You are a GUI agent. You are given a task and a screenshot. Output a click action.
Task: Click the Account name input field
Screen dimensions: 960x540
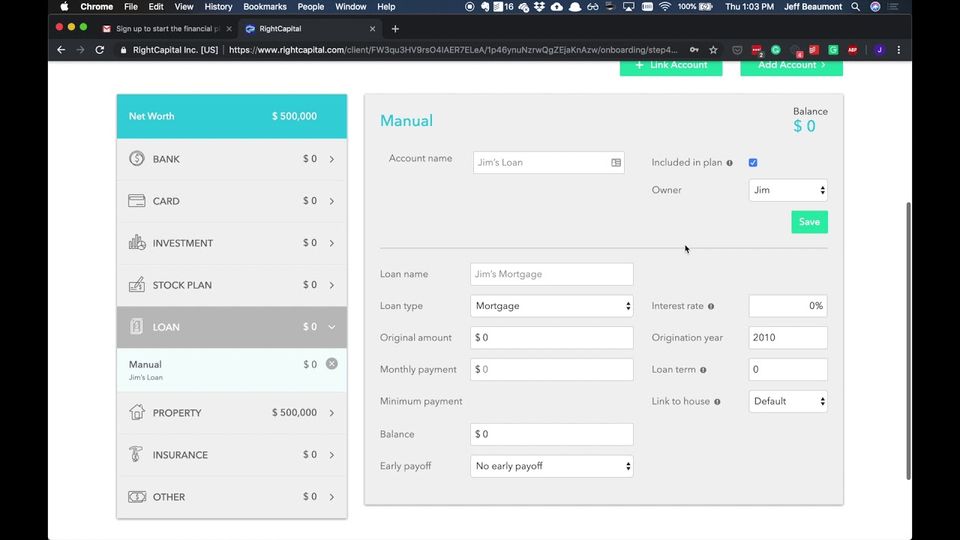pyautogui.click(x=549, y=163)
